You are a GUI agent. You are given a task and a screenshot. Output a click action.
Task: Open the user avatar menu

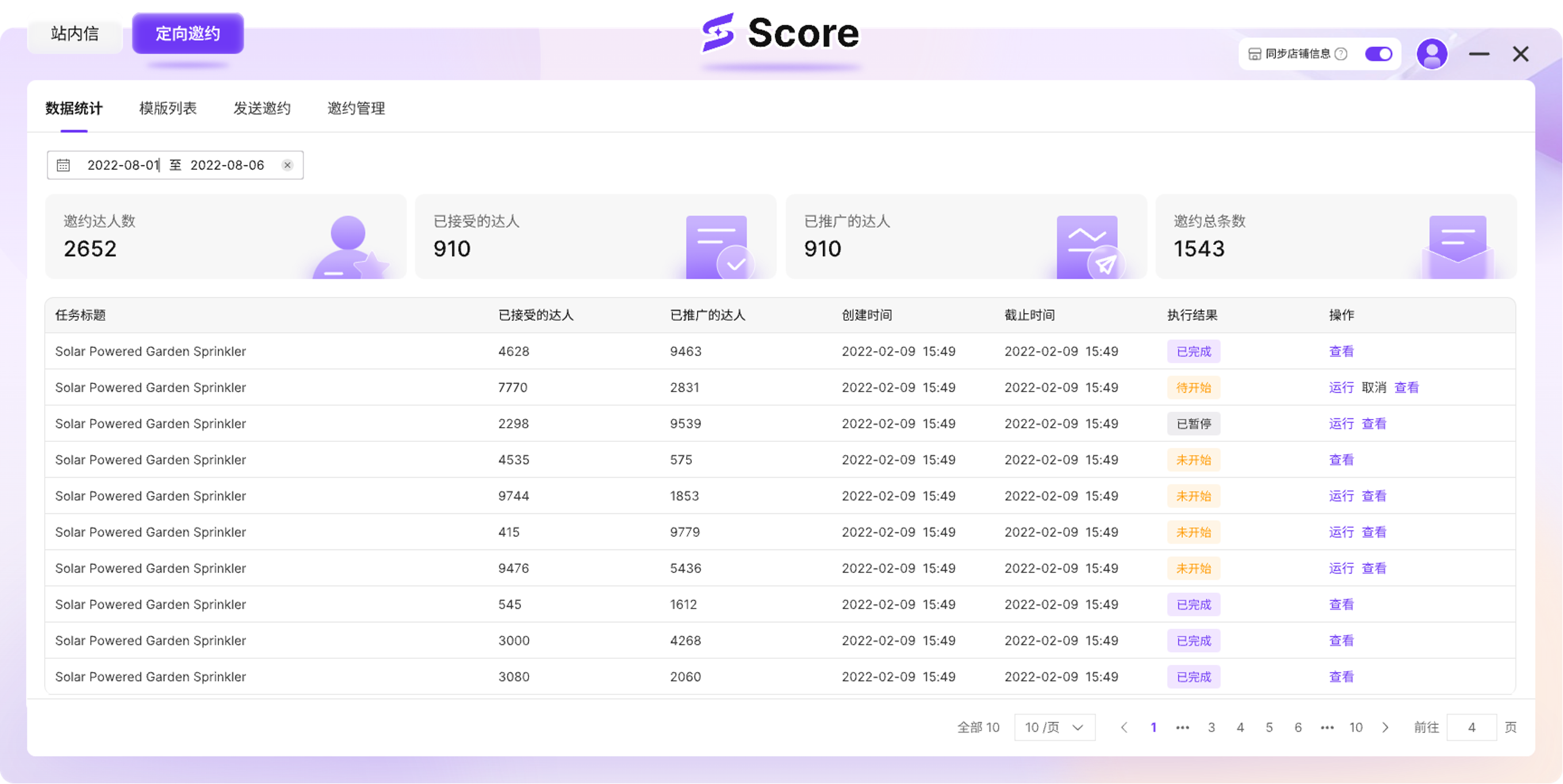[x=1432, y=54]
